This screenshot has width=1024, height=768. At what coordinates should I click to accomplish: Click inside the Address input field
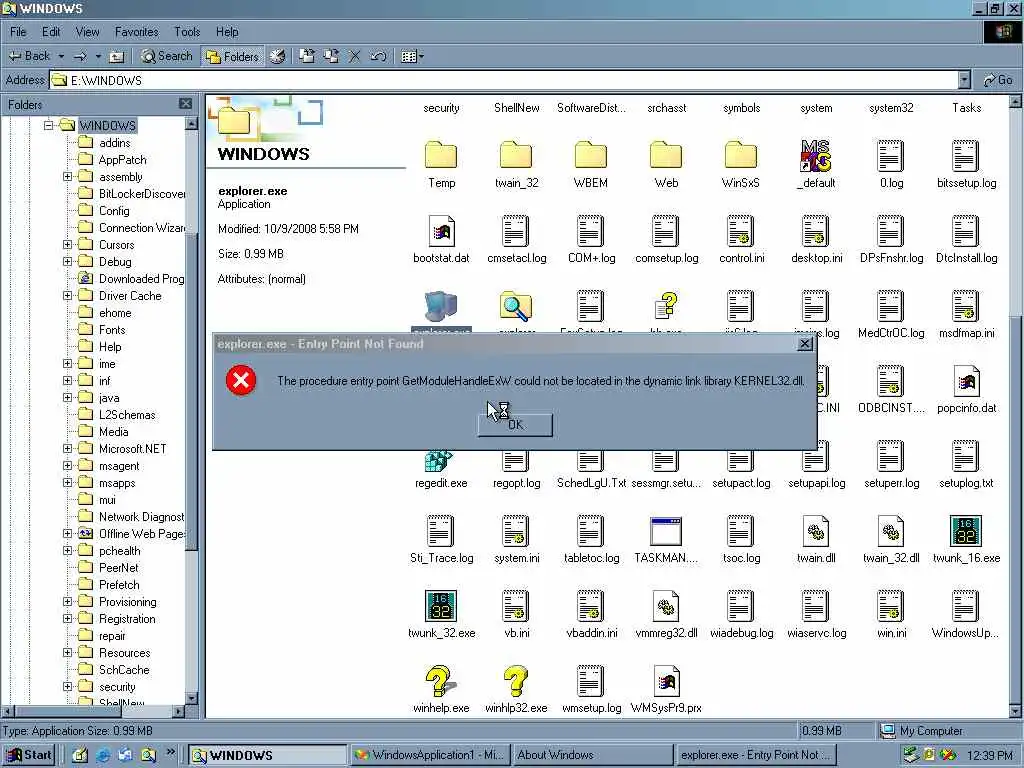[x=503, y=80]
